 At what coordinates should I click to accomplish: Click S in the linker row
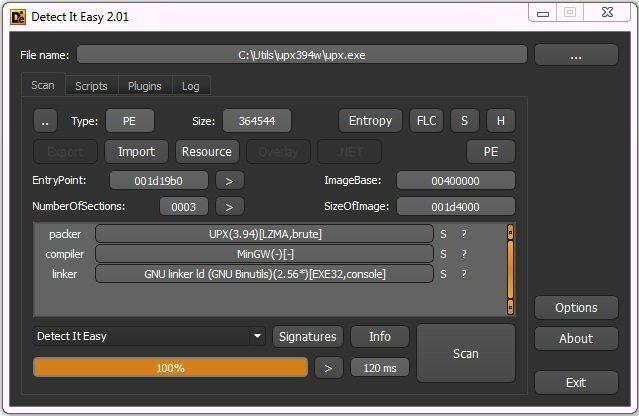click(x=443, y=274)
